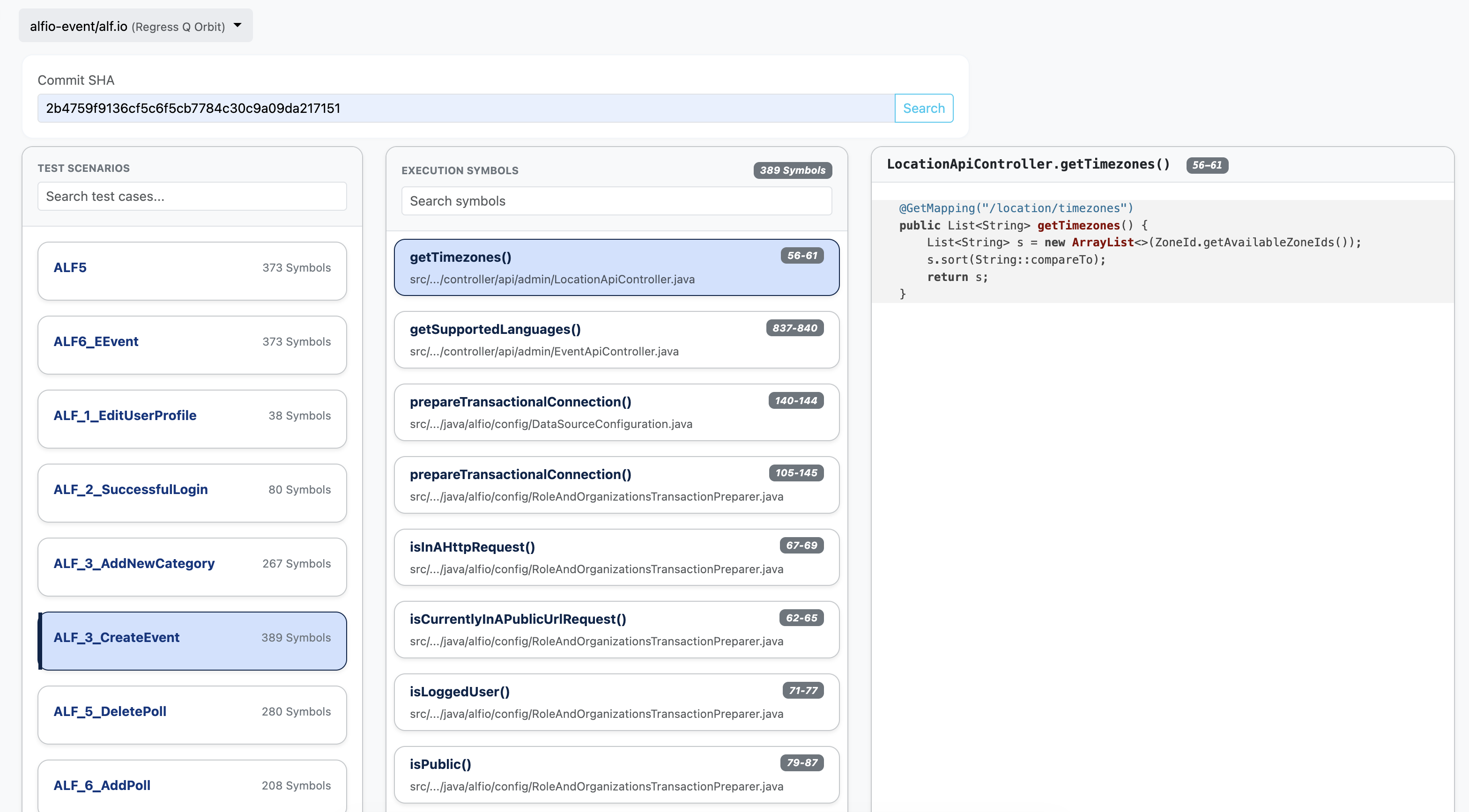Click the Commit SHA input field
The image size is (1469, 812).
click(466, 108)
